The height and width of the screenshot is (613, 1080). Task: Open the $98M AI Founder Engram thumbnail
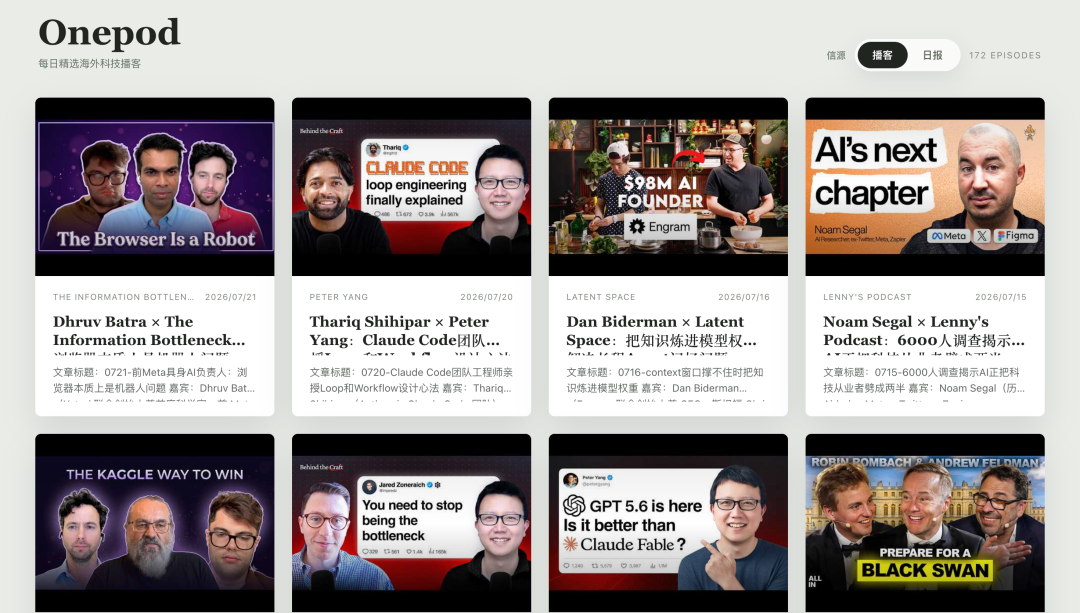click(x=668, y=187)
